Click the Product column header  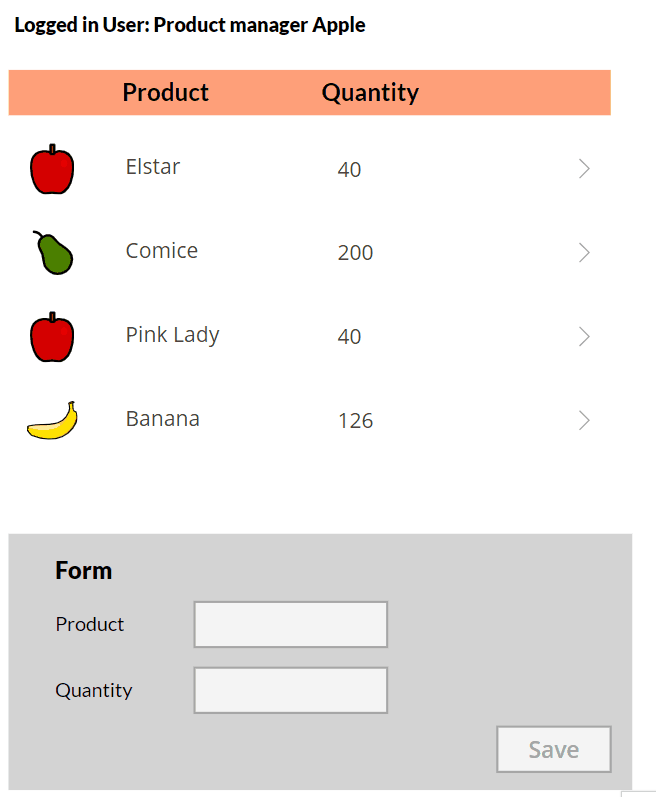[x=166, y=93]
